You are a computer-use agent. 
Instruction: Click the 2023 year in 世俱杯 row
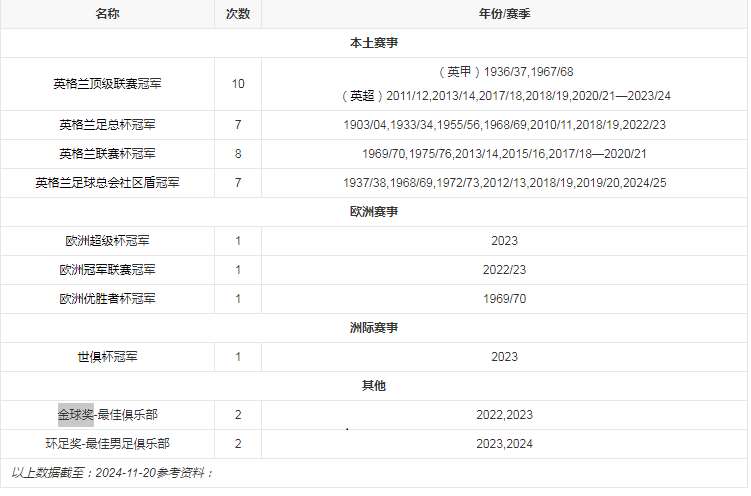504,357
